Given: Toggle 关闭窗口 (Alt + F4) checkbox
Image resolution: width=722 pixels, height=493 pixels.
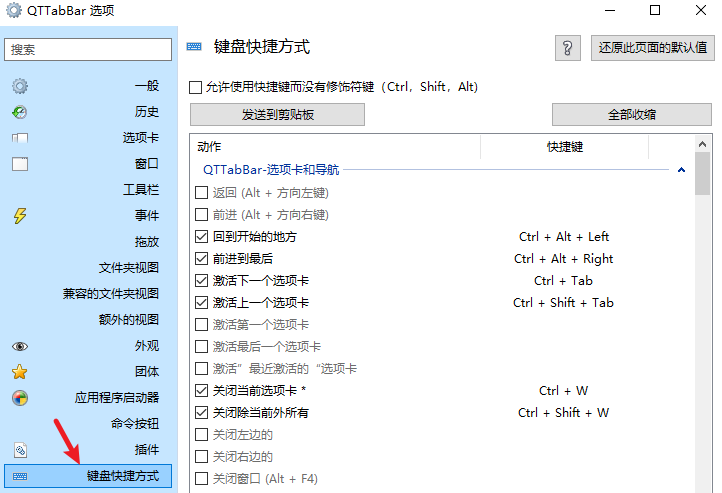Looking at the screenshot, I should (x=201, y=479).
